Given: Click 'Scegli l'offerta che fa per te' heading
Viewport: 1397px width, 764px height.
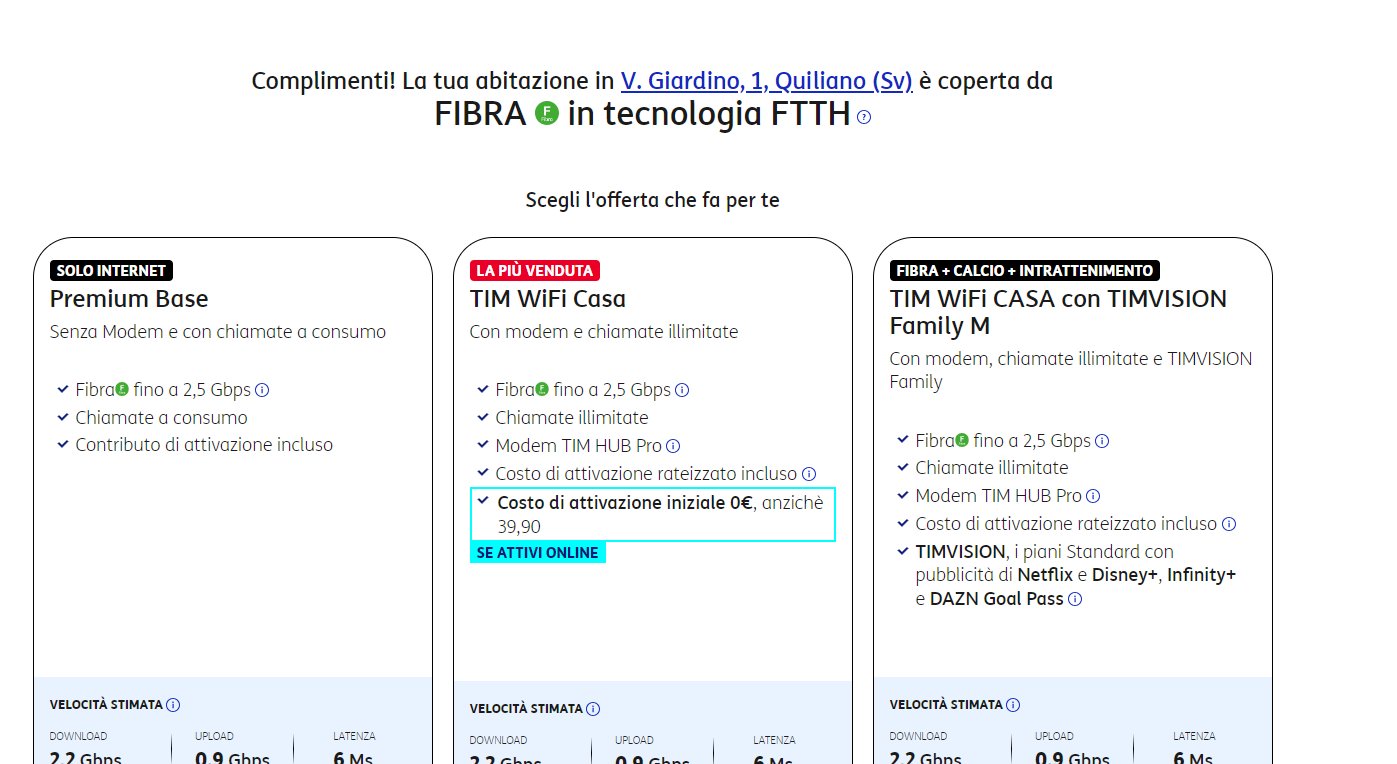Looking at the screenshot, I should pos(653,200).
